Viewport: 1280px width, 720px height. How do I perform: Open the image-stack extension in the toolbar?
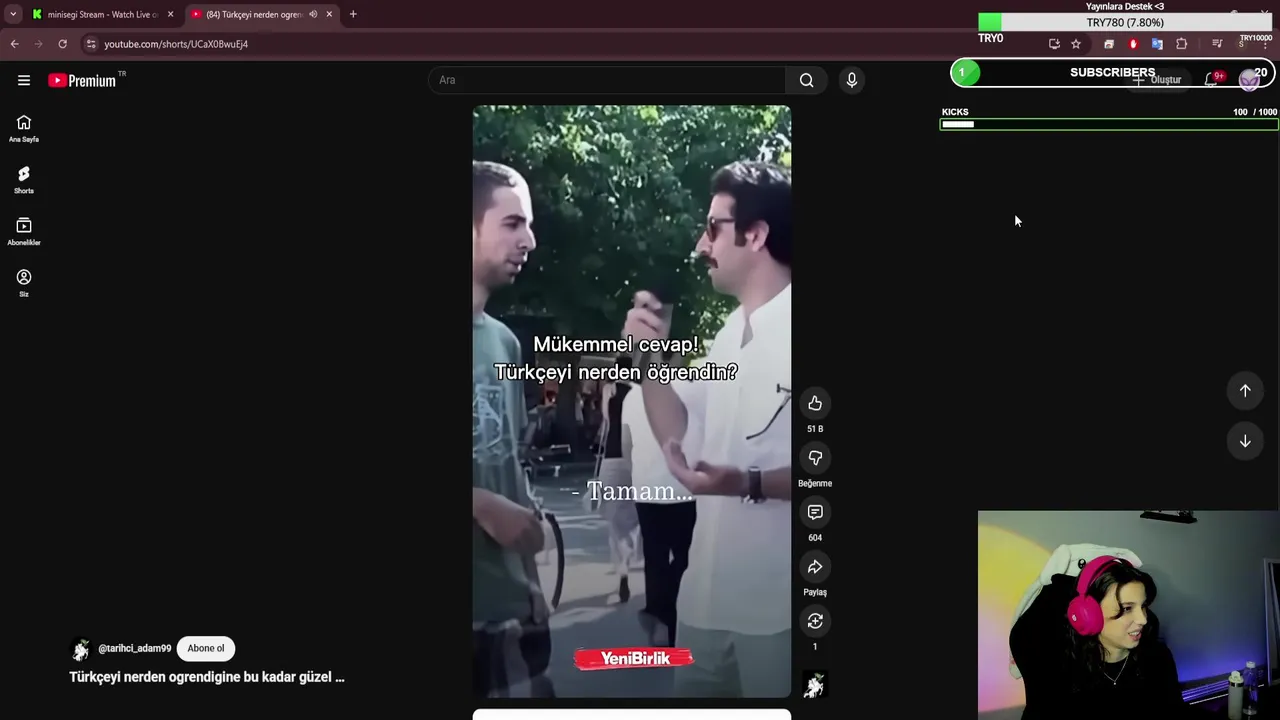click(1109, 44)
